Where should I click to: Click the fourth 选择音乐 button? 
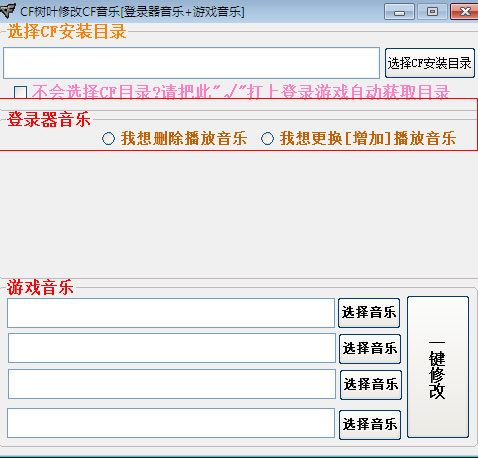(x=370, y=425)
